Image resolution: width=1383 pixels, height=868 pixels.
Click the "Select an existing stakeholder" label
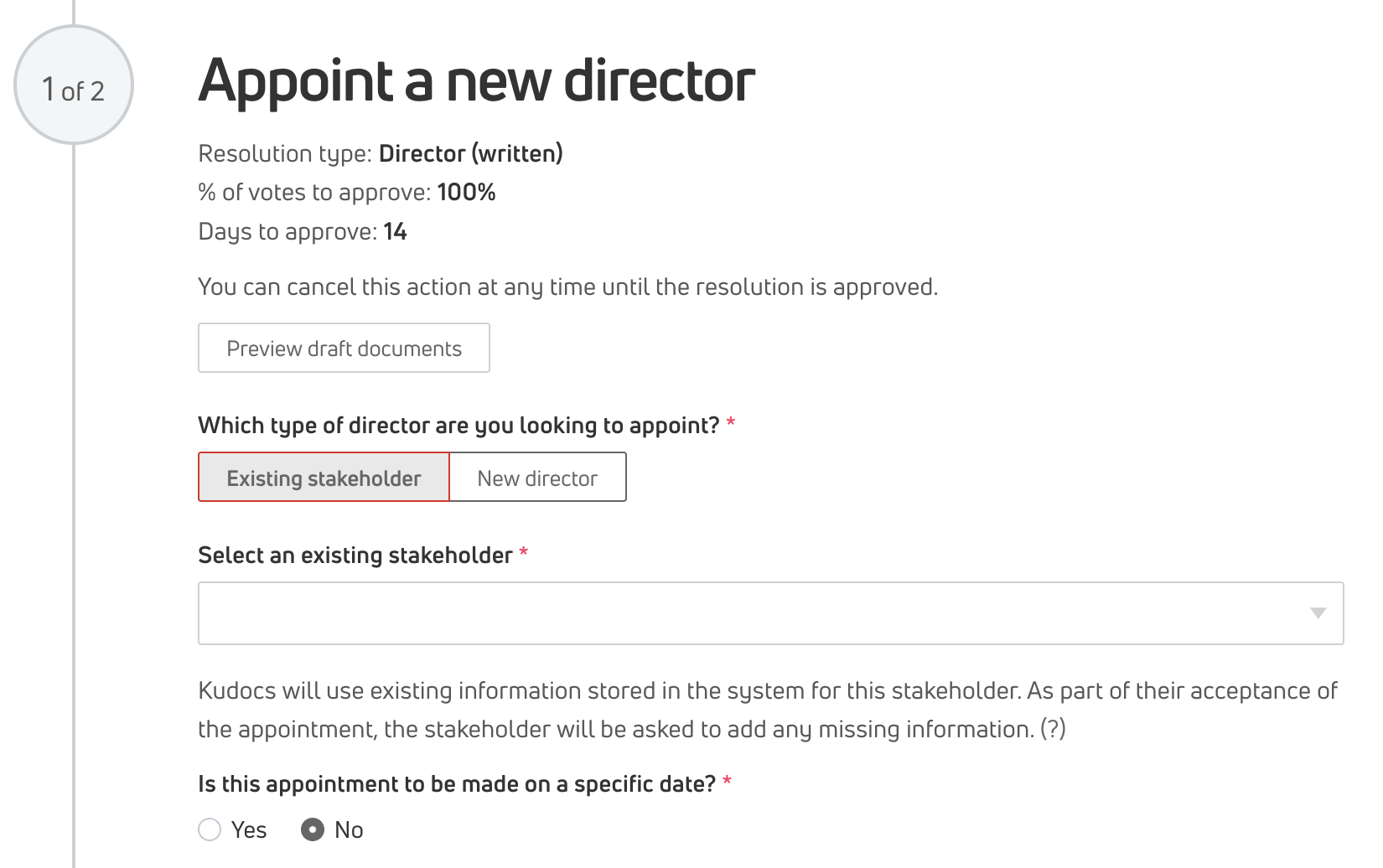tap(355, 555)
